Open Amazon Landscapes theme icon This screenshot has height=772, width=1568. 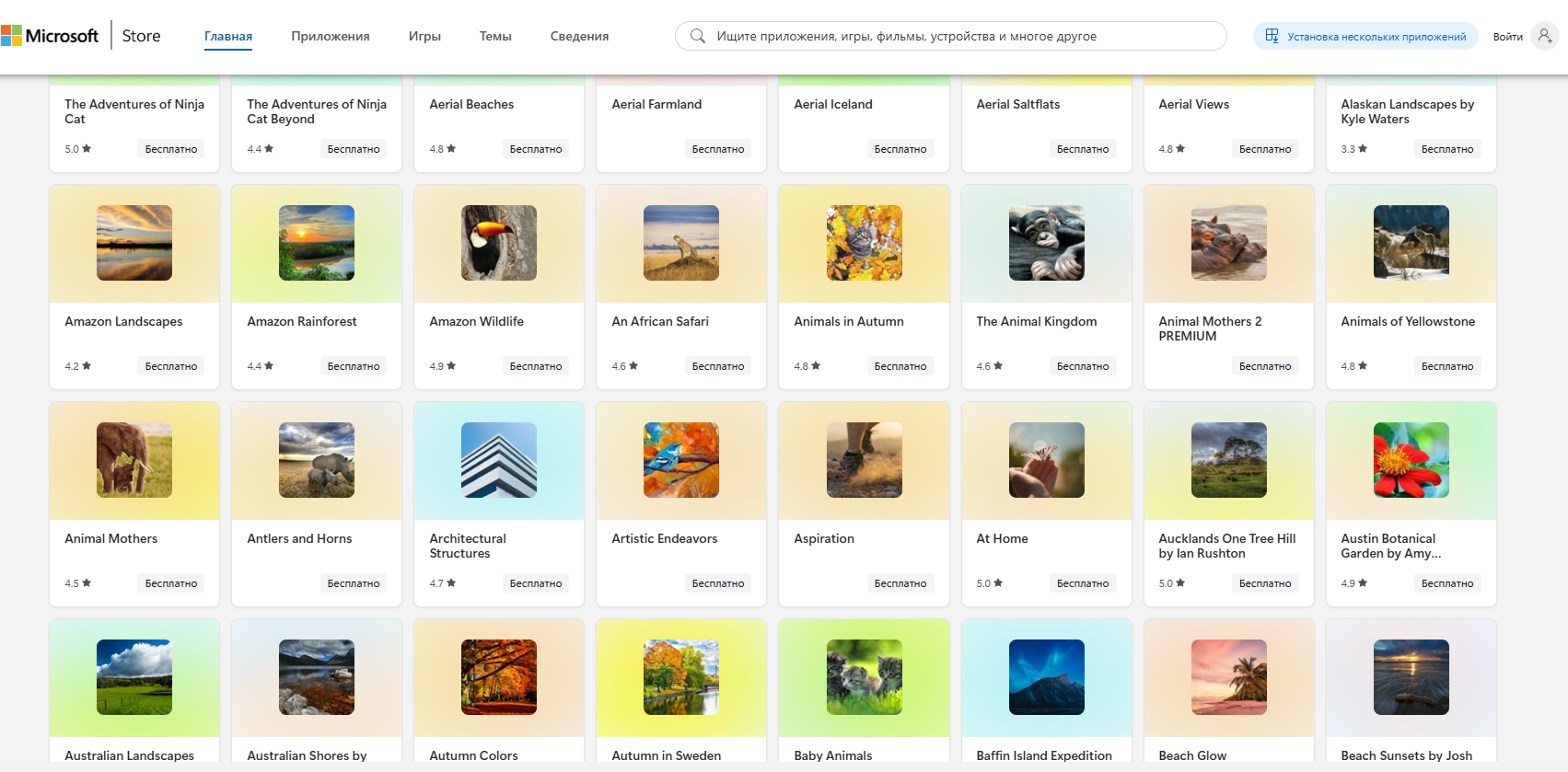click(x=134, y=243)
